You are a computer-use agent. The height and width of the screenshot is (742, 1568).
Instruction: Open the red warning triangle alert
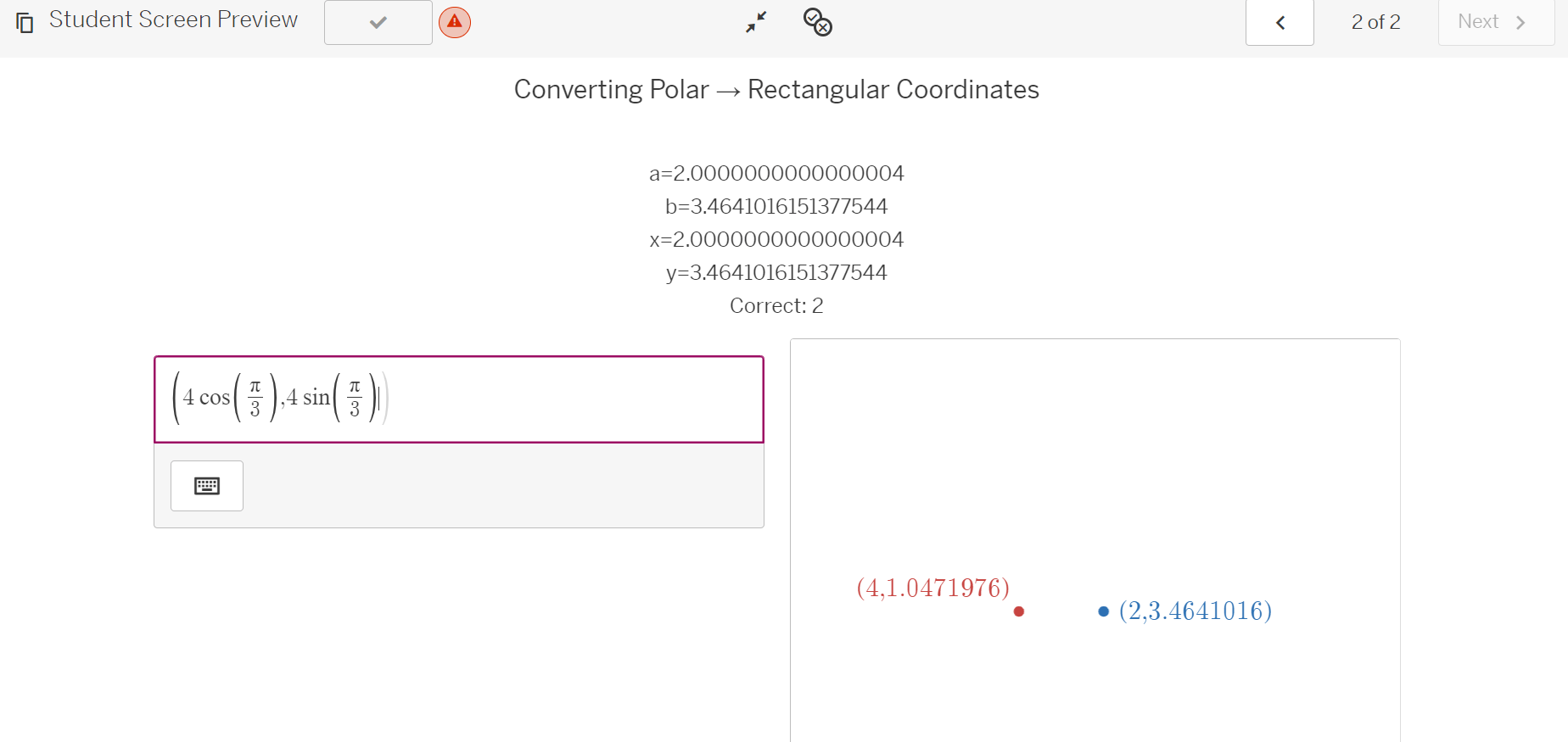[455, 22]
